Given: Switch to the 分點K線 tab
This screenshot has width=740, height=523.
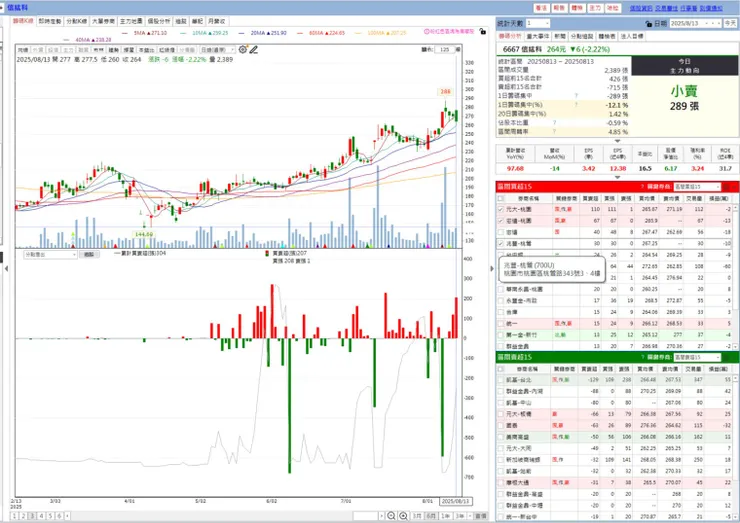Looking at the screenshot, I should point(76,21).
